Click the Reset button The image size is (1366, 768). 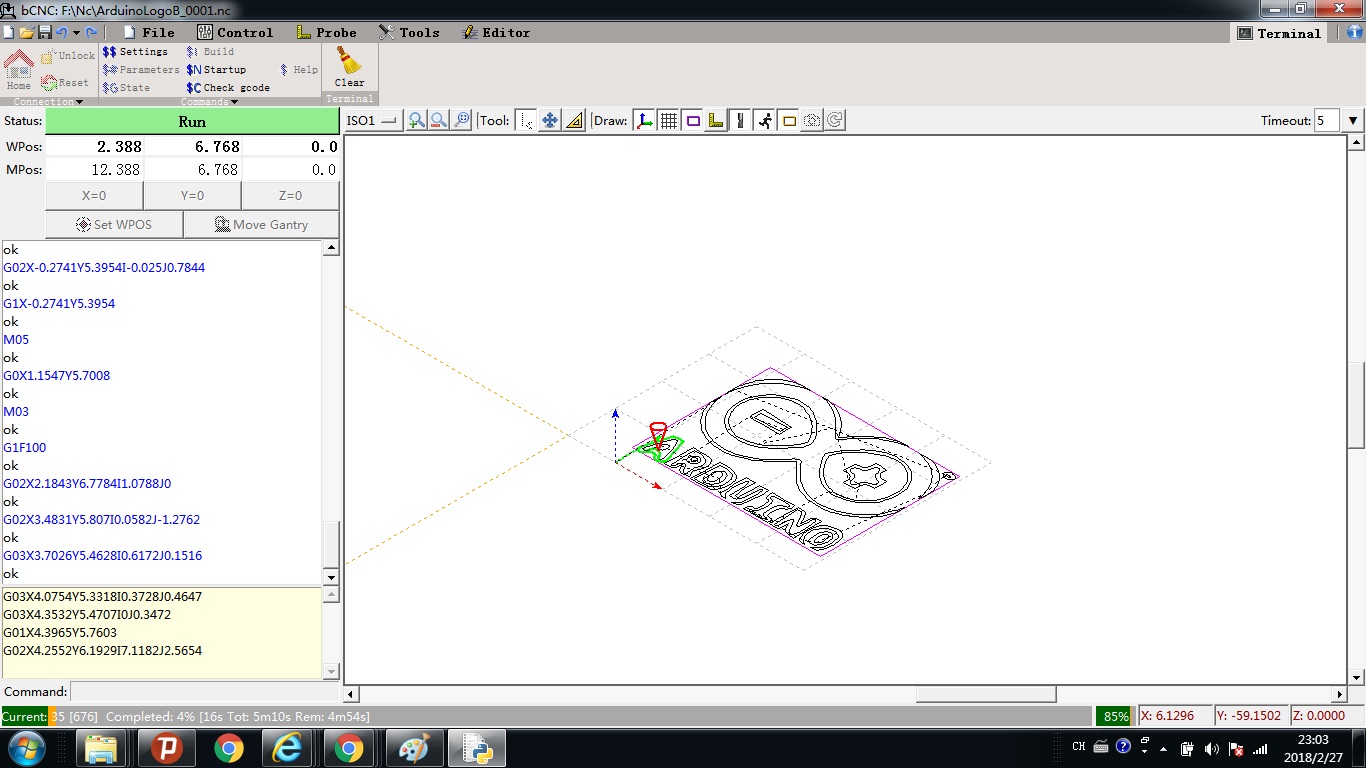coord(65,83)
